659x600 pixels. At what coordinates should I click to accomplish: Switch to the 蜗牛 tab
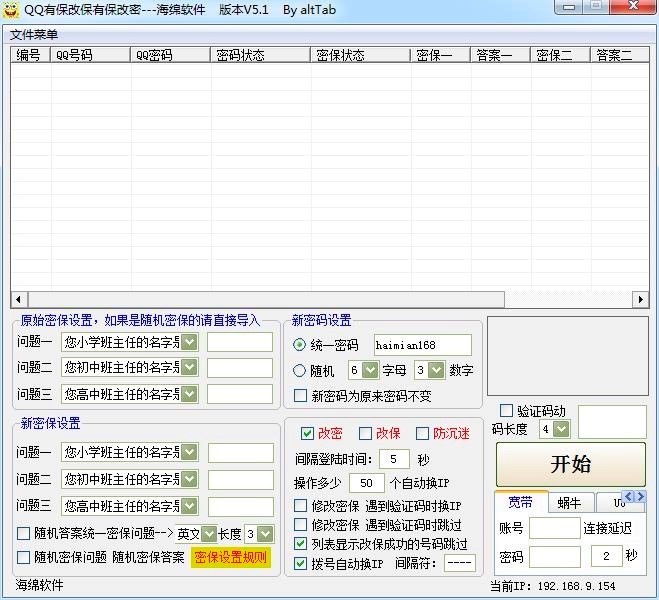pyautogui.click(x=571, y=502)
